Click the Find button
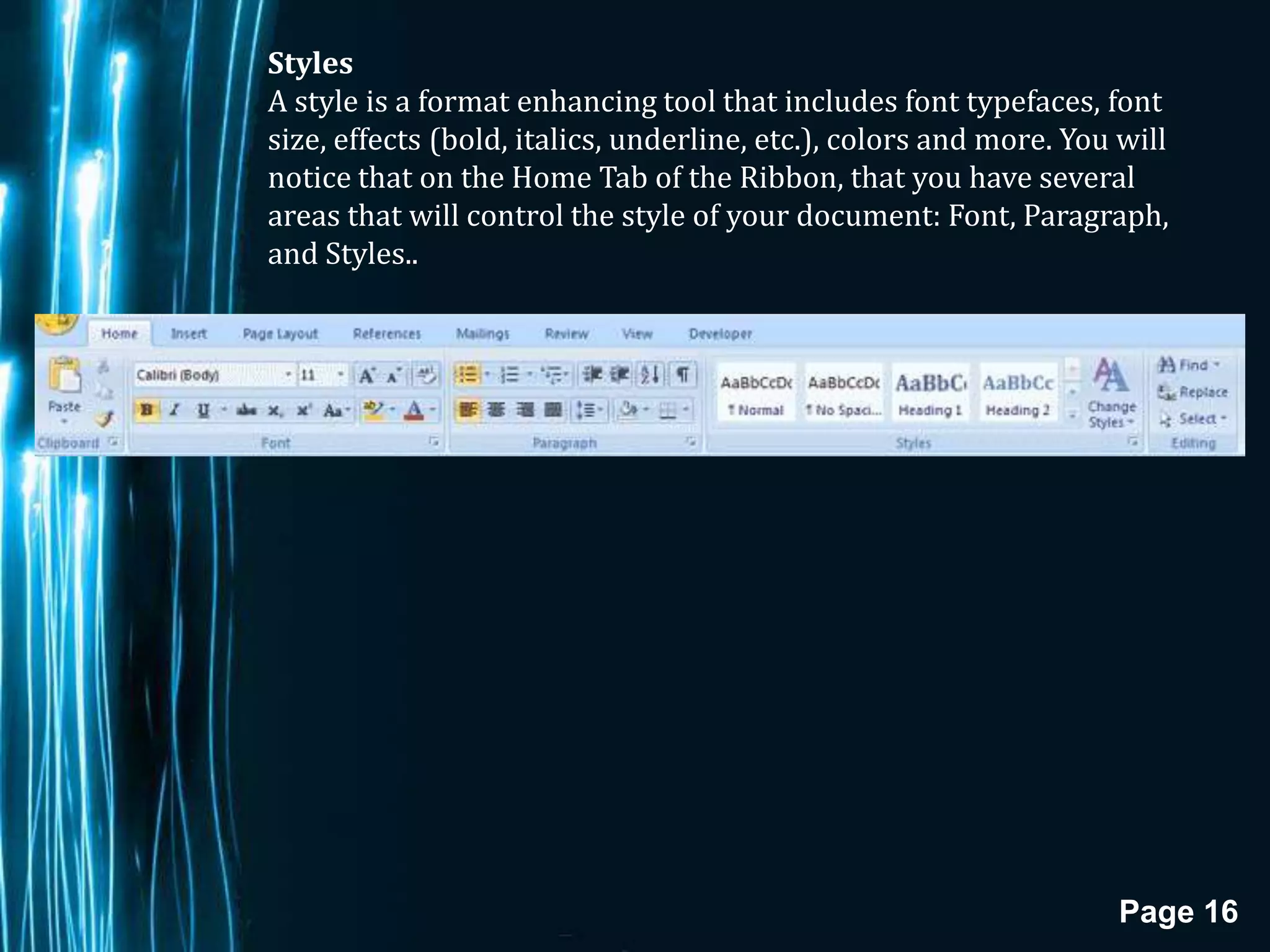The image size is (1270, 952). [x=1189, y=364]
